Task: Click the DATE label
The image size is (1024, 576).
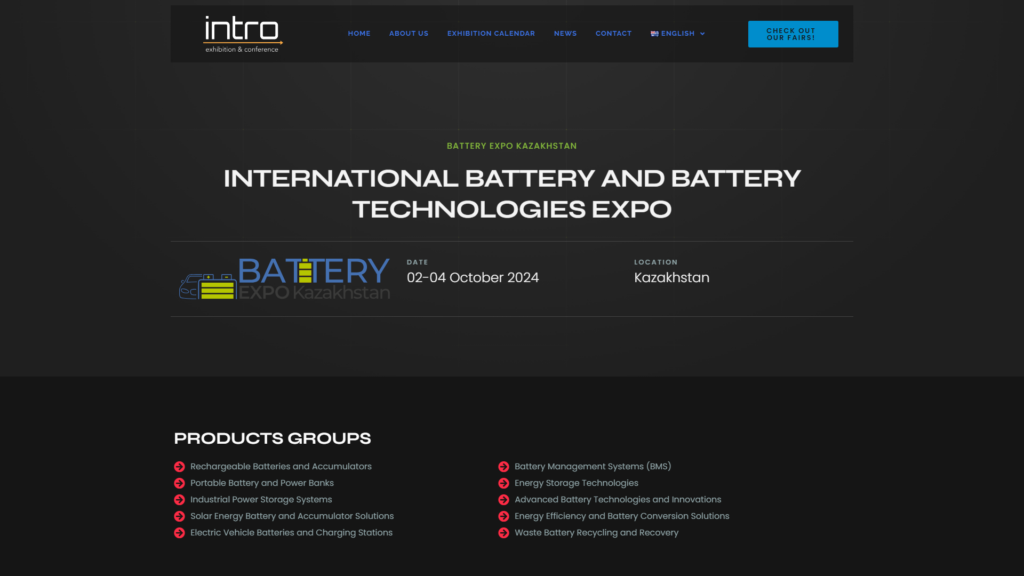Action: (417, 262)
